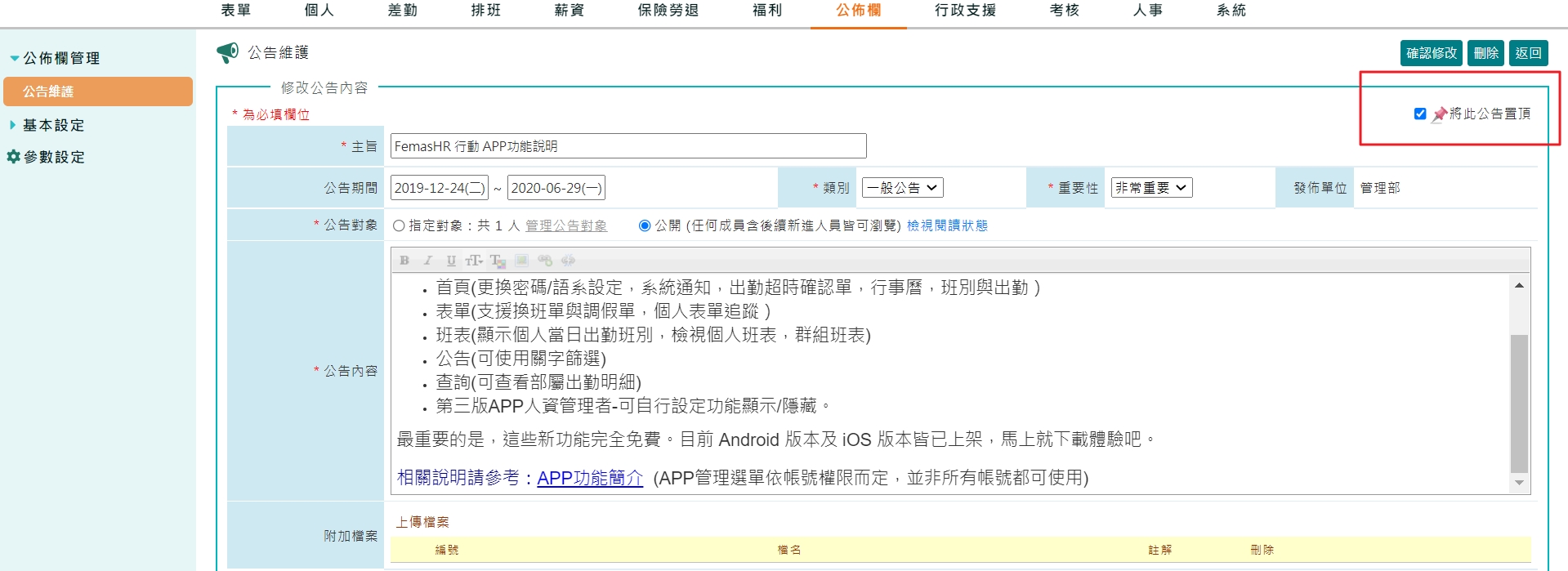
Task: Open the 福利 top menu
Action: pyautogui.click(x=767, y=11)
